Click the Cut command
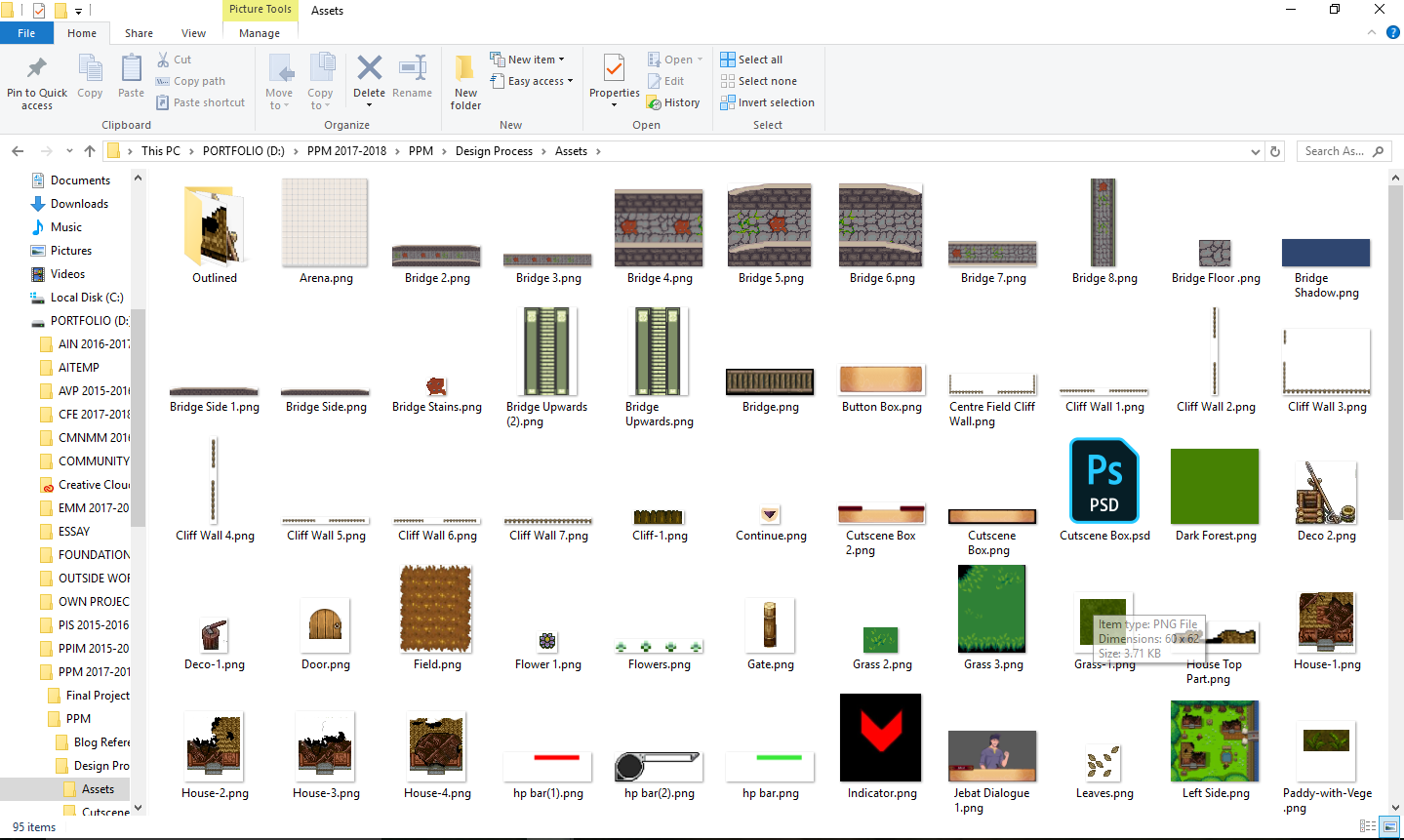Image resolution: width=1404 pixels, height=840 pixels. [175, 60]
